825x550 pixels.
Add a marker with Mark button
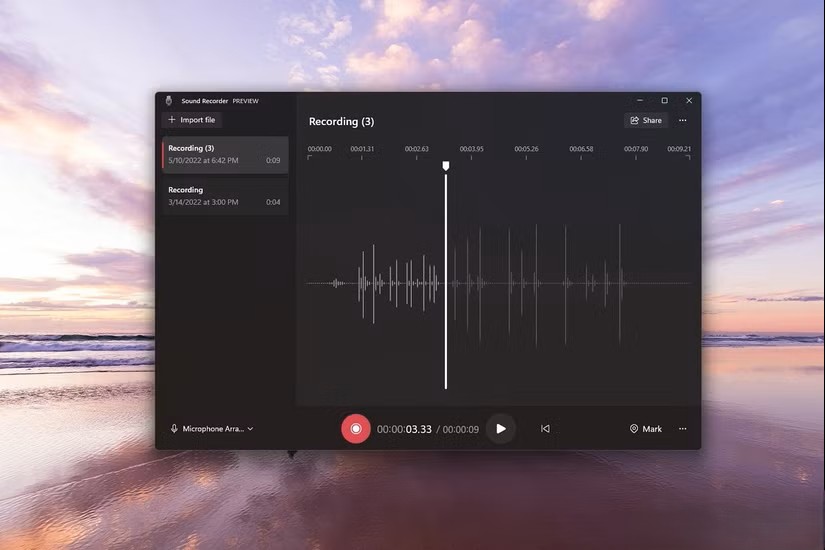(646, 429)
